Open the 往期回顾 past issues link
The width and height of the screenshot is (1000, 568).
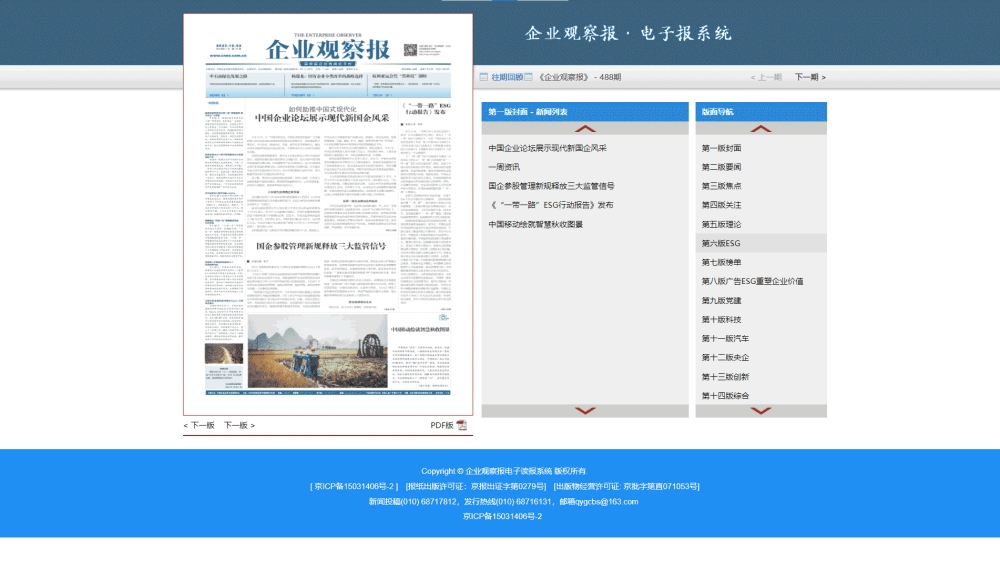pos(506,77)
